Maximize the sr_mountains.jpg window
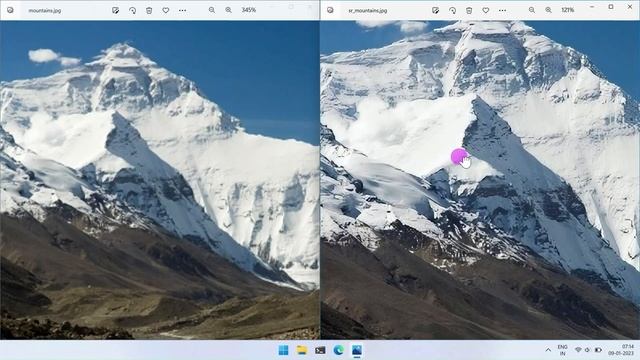 [611, 7]
